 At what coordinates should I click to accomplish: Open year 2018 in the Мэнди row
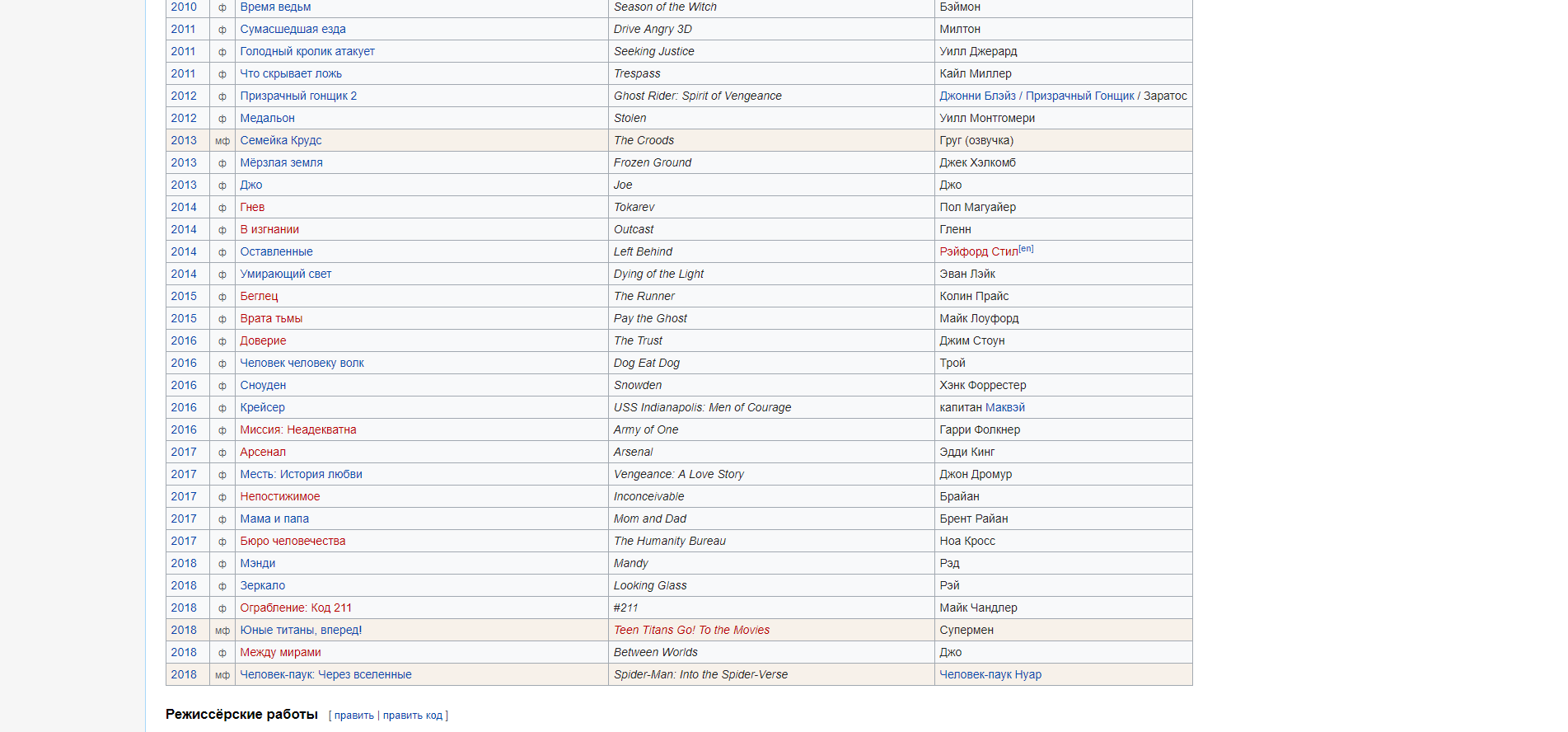184,563
